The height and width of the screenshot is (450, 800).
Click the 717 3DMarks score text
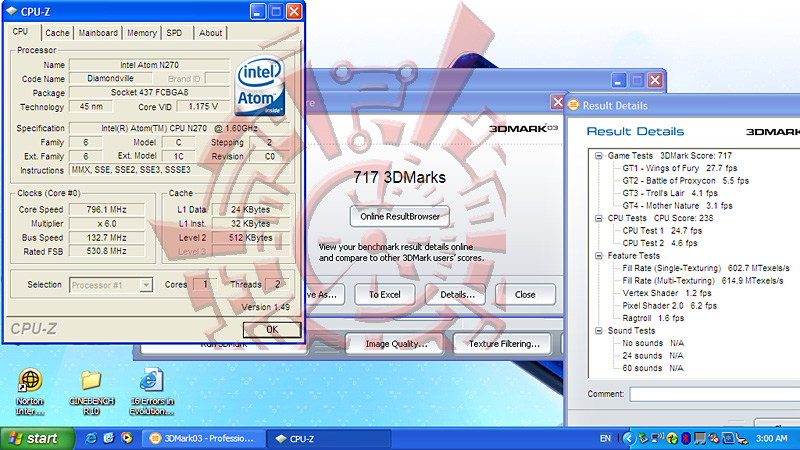399,177
